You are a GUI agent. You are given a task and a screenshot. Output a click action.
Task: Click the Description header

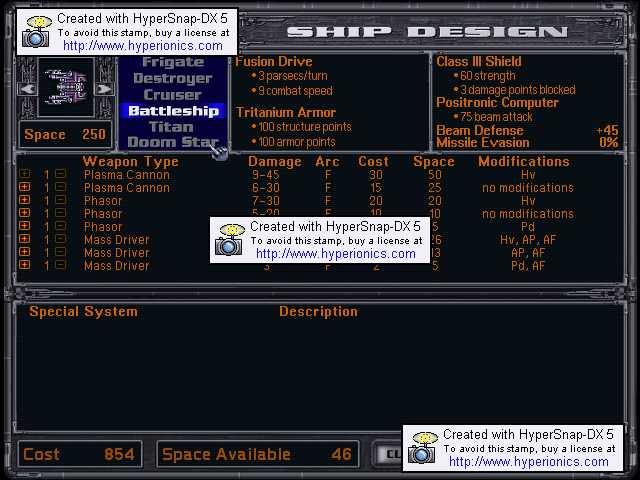[x=318, y=312]
